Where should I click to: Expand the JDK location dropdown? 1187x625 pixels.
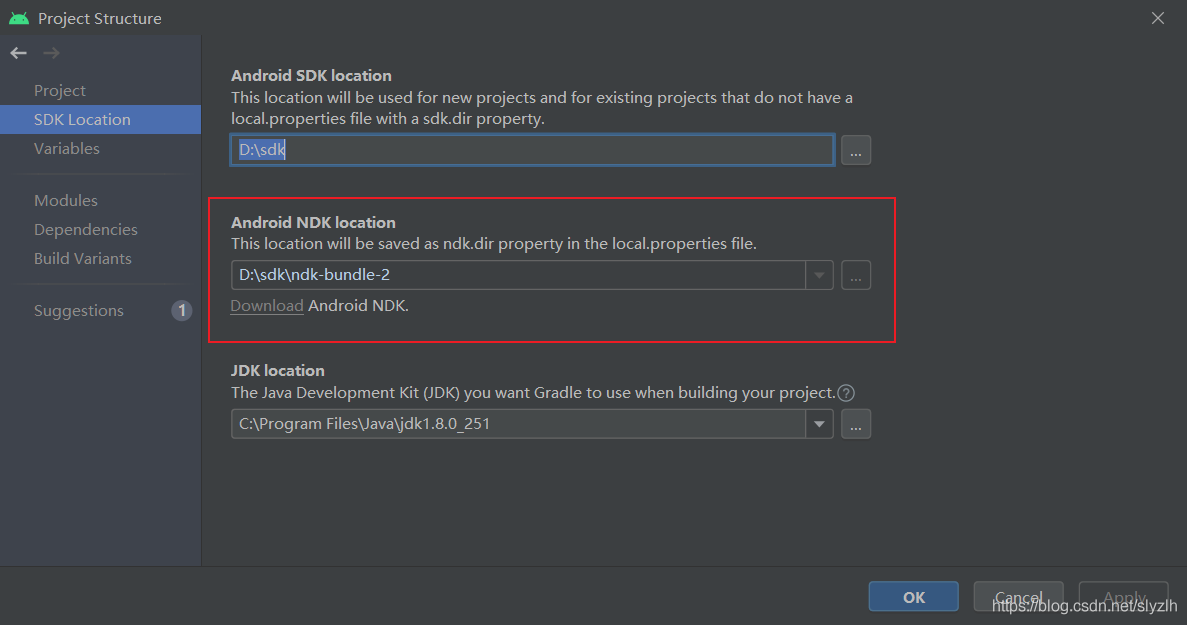coord(819,424)
